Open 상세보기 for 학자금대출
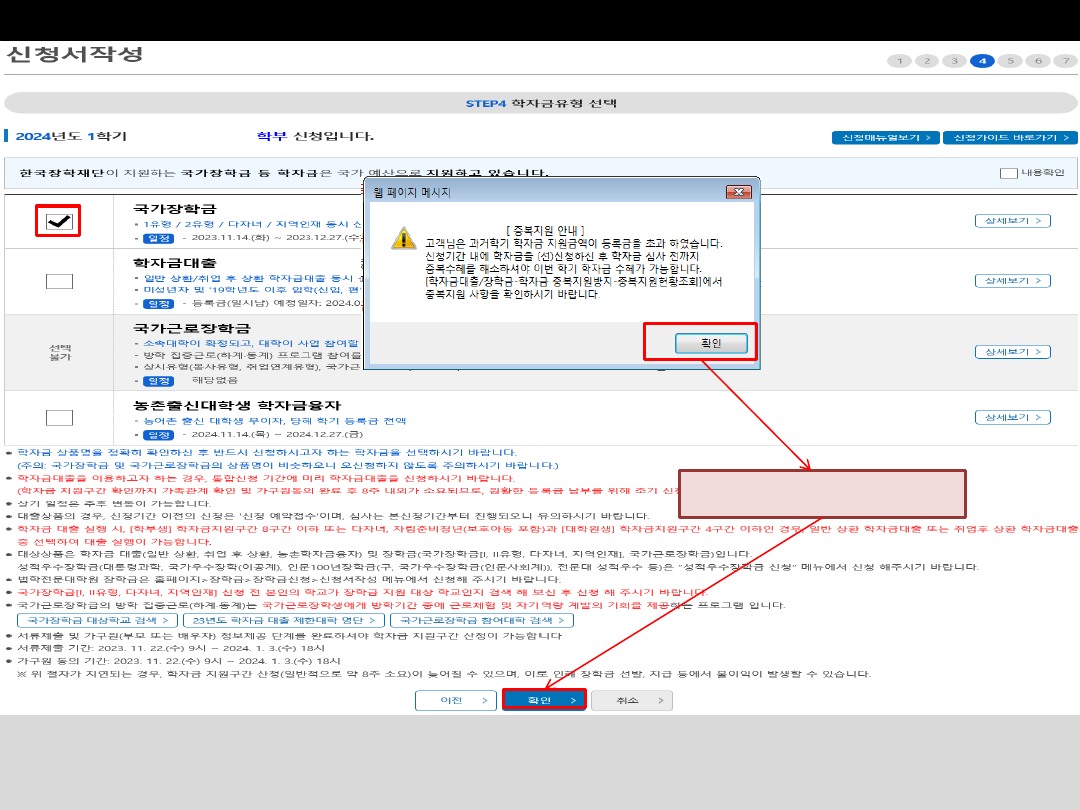Image resolution: width=1080 pixels, height=810 pixels. coord(1012,281)
